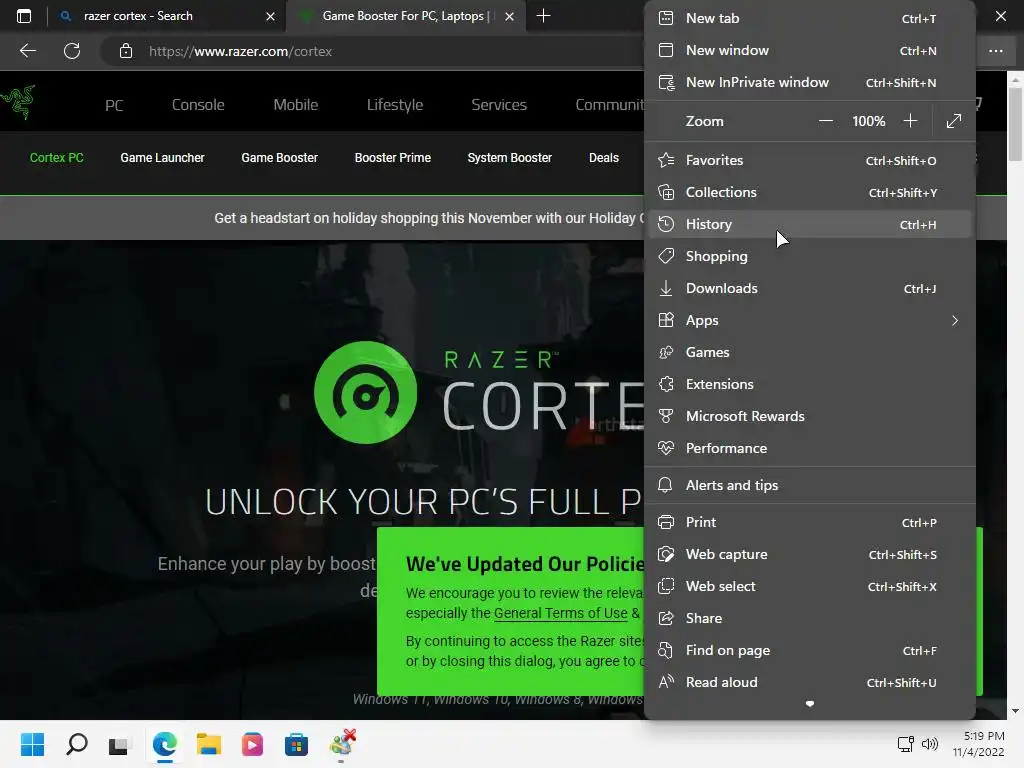Click the Games controller icon
The image size is (1024, 768).
tap(665, 352)
